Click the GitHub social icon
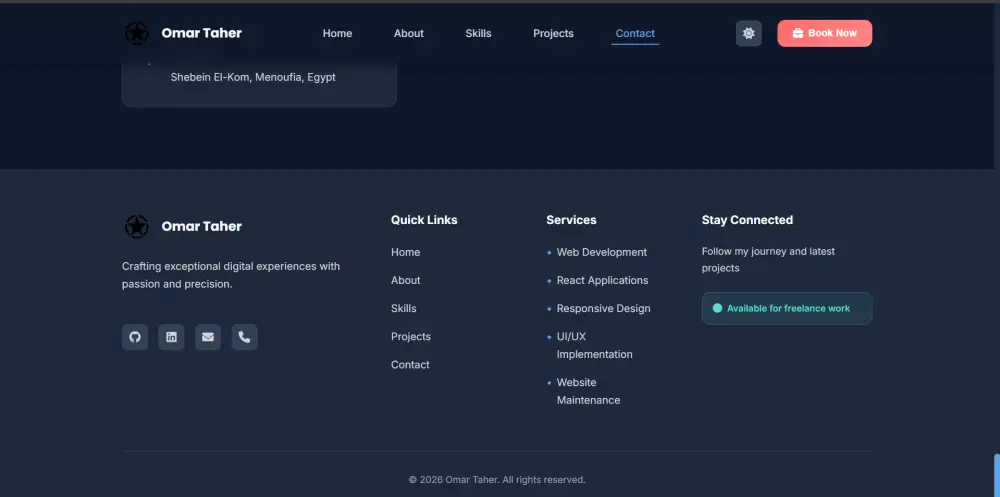Image resolution: width=1000 pixels, height=497 pixels. (135, 337)
